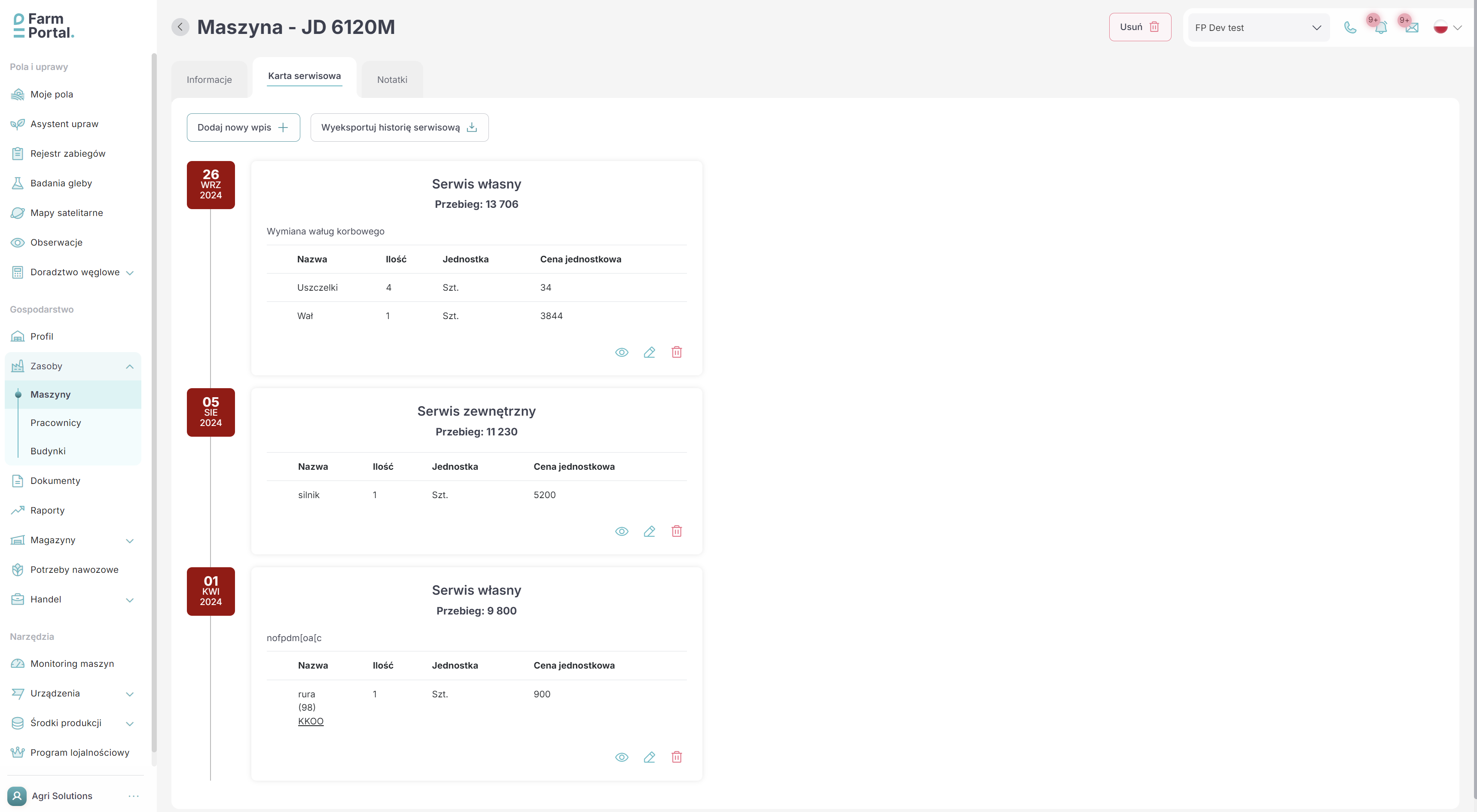Click the 3844 price value

pyautogui.click(x=551, y=316)
